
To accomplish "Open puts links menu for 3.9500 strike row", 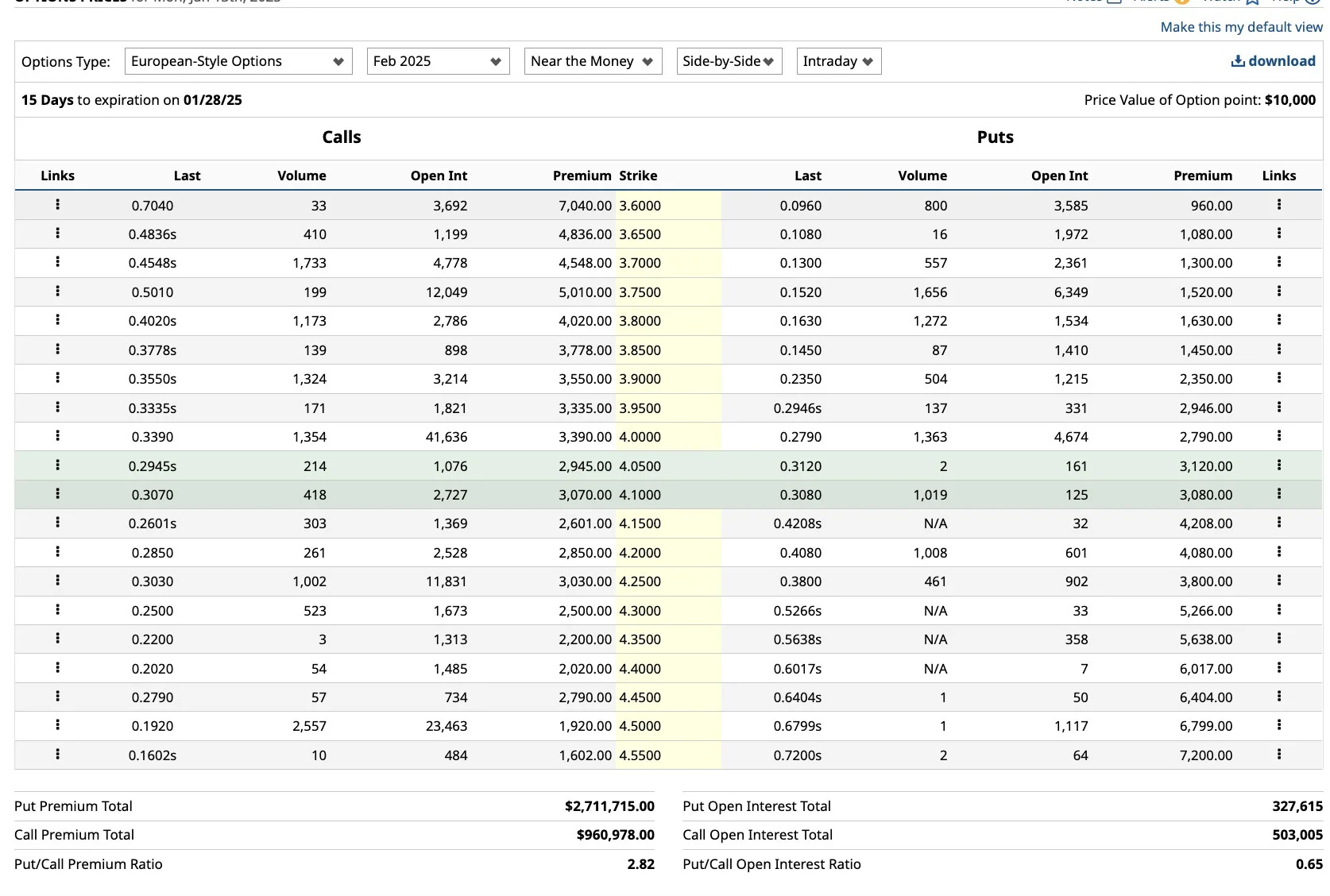I will click(x=1279, y=407).
